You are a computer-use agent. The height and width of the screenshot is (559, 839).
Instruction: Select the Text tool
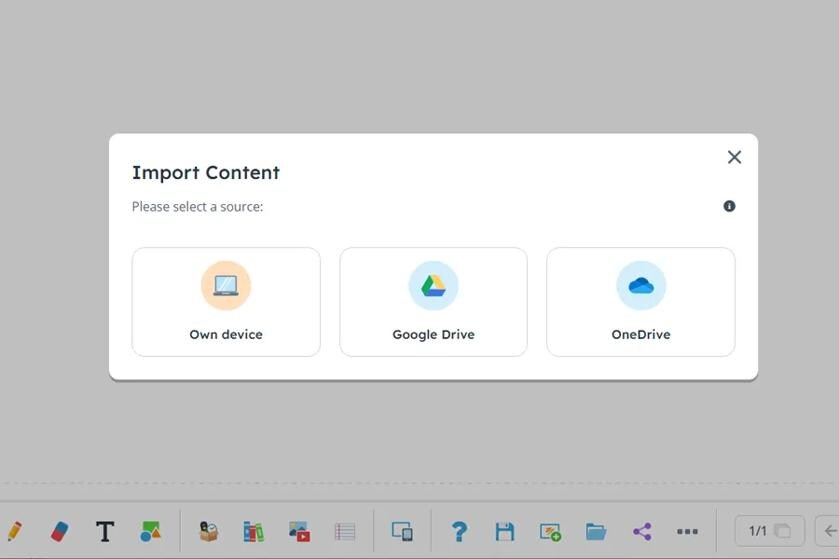(x=105, y=531)
